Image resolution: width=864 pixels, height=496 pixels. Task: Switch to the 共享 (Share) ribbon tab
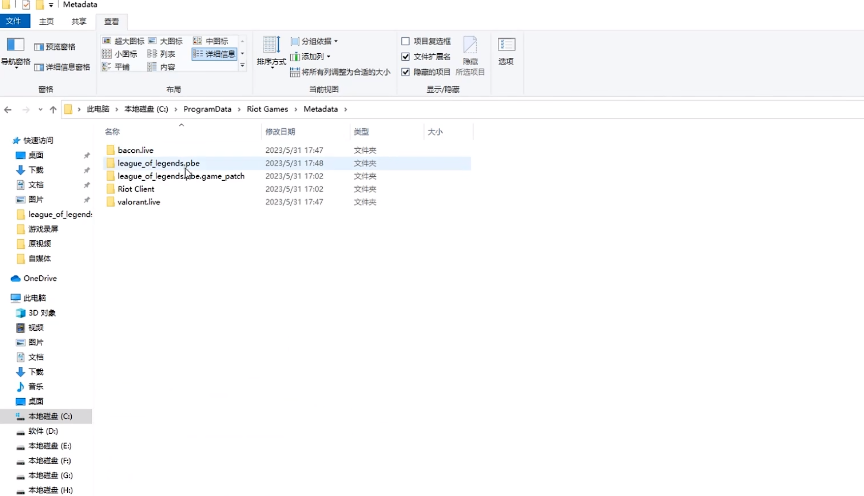pos(79,21)
